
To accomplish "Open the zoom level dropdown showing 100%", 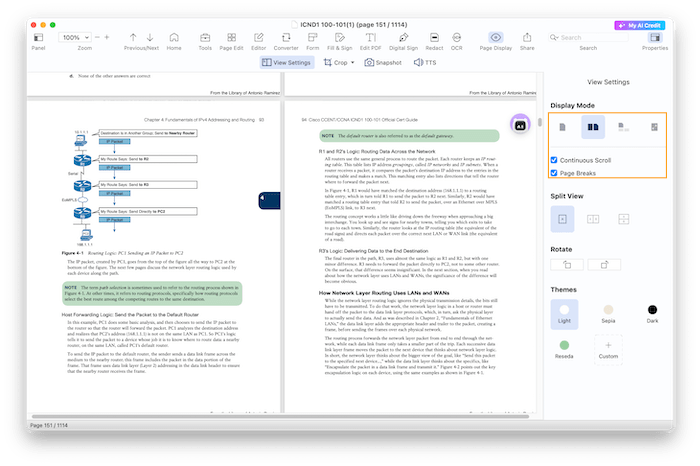I will [74, 37].
